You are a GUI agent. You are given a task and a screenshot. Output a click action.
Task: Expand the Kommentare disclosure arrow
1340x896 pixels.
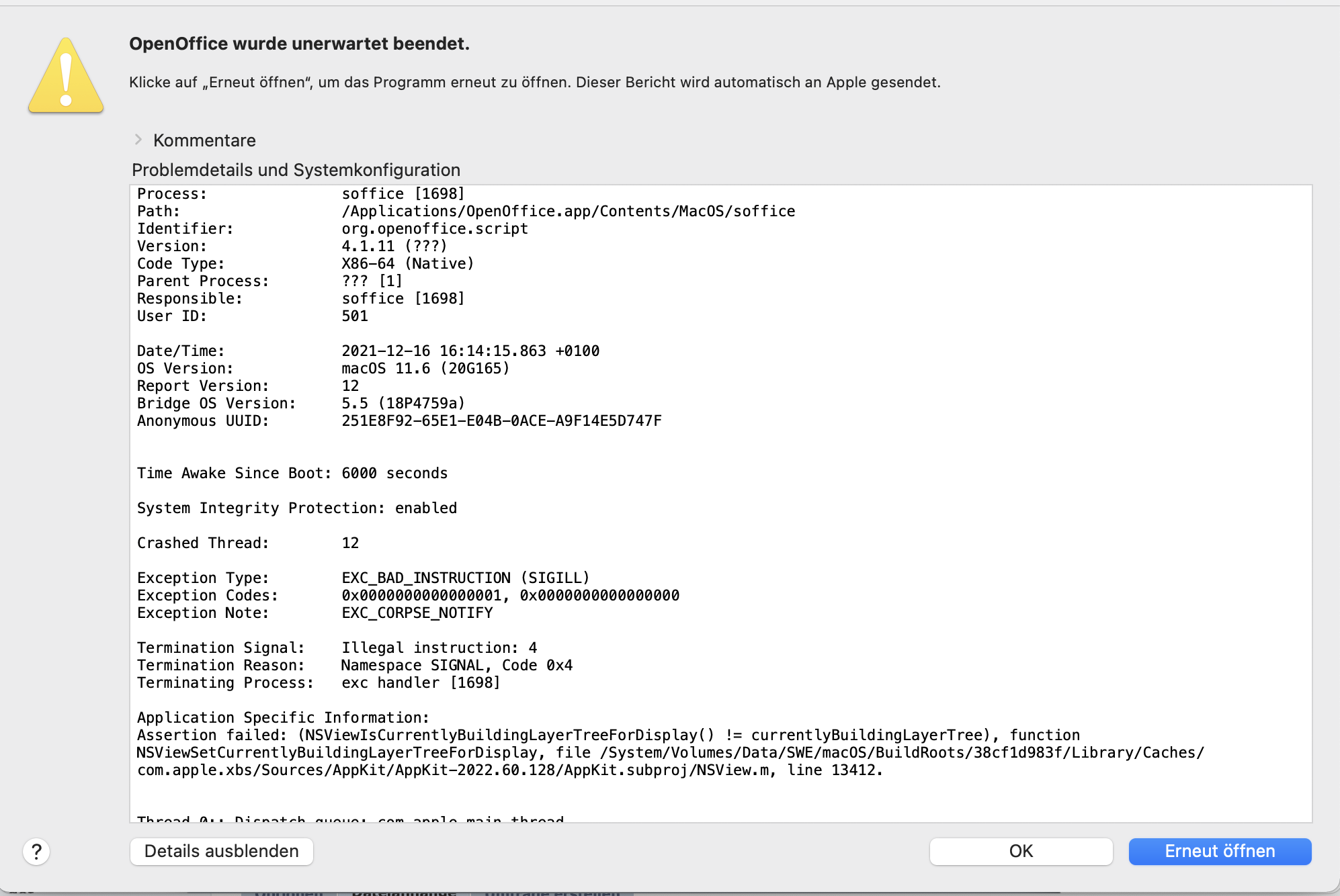(138, 140)
